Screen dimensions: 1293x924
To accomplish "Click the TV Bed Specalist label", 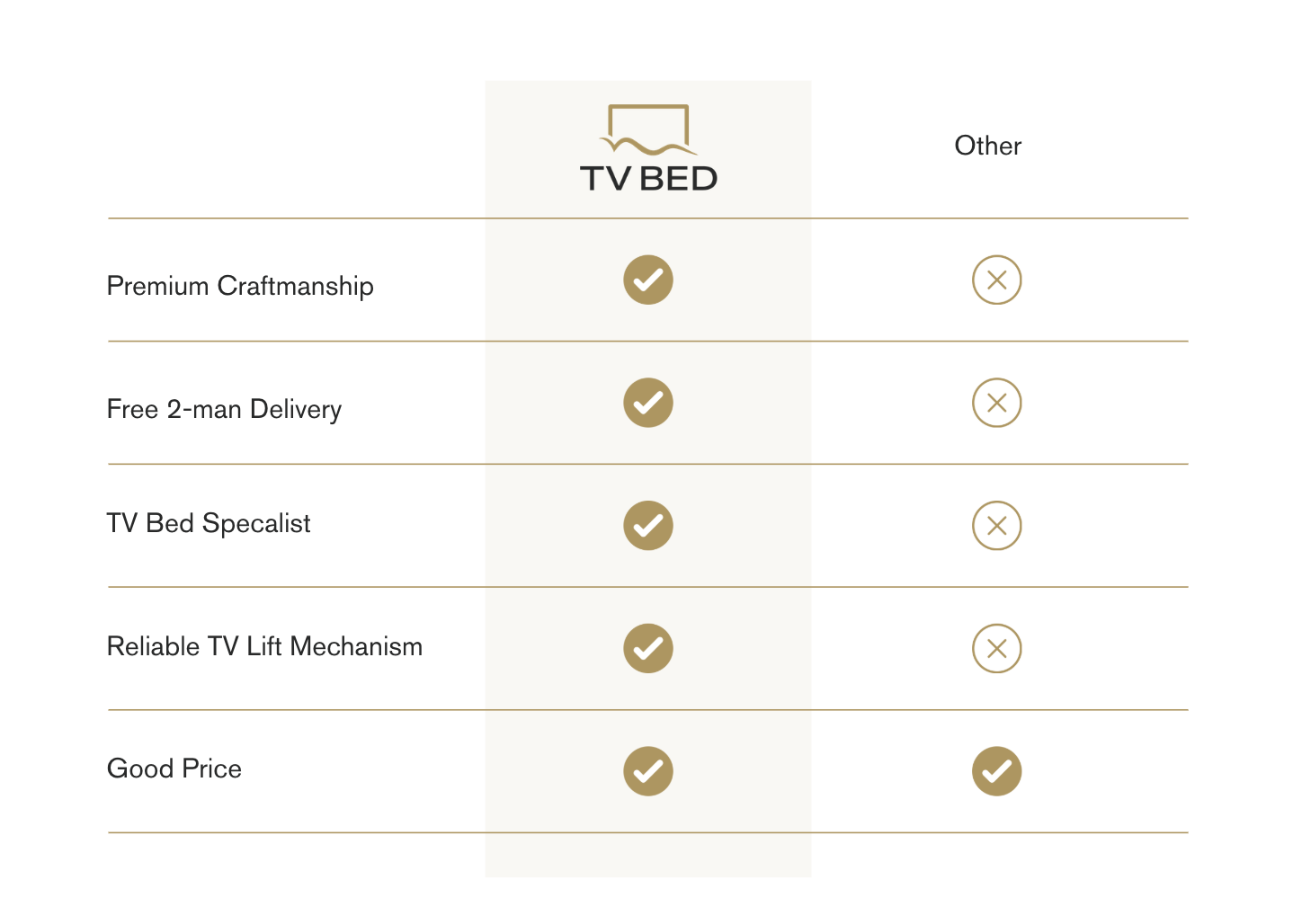I will pos(209,523).
